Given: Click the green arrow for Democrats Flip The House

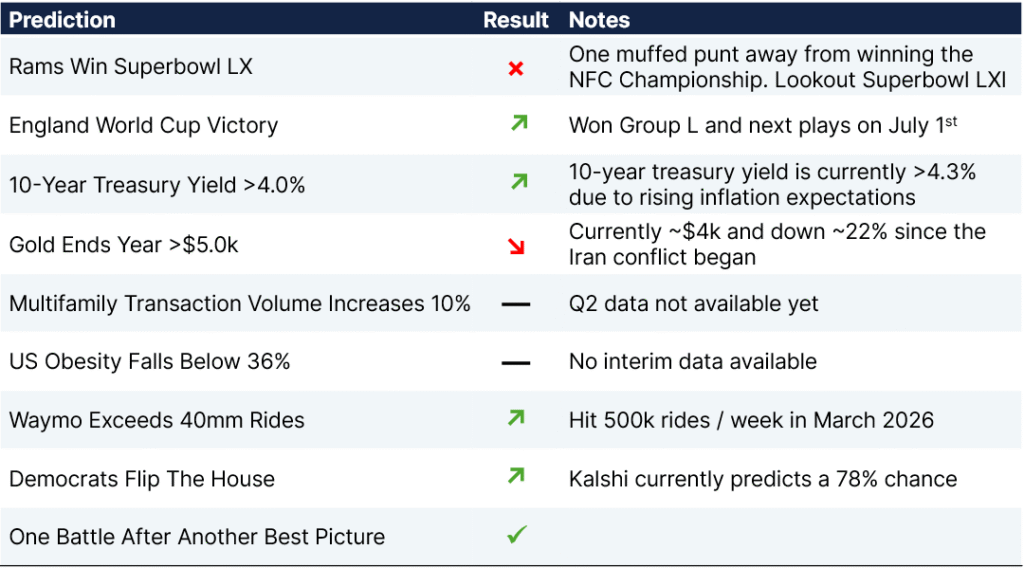Looking at the screenshot, I should [x=517, y=476].
